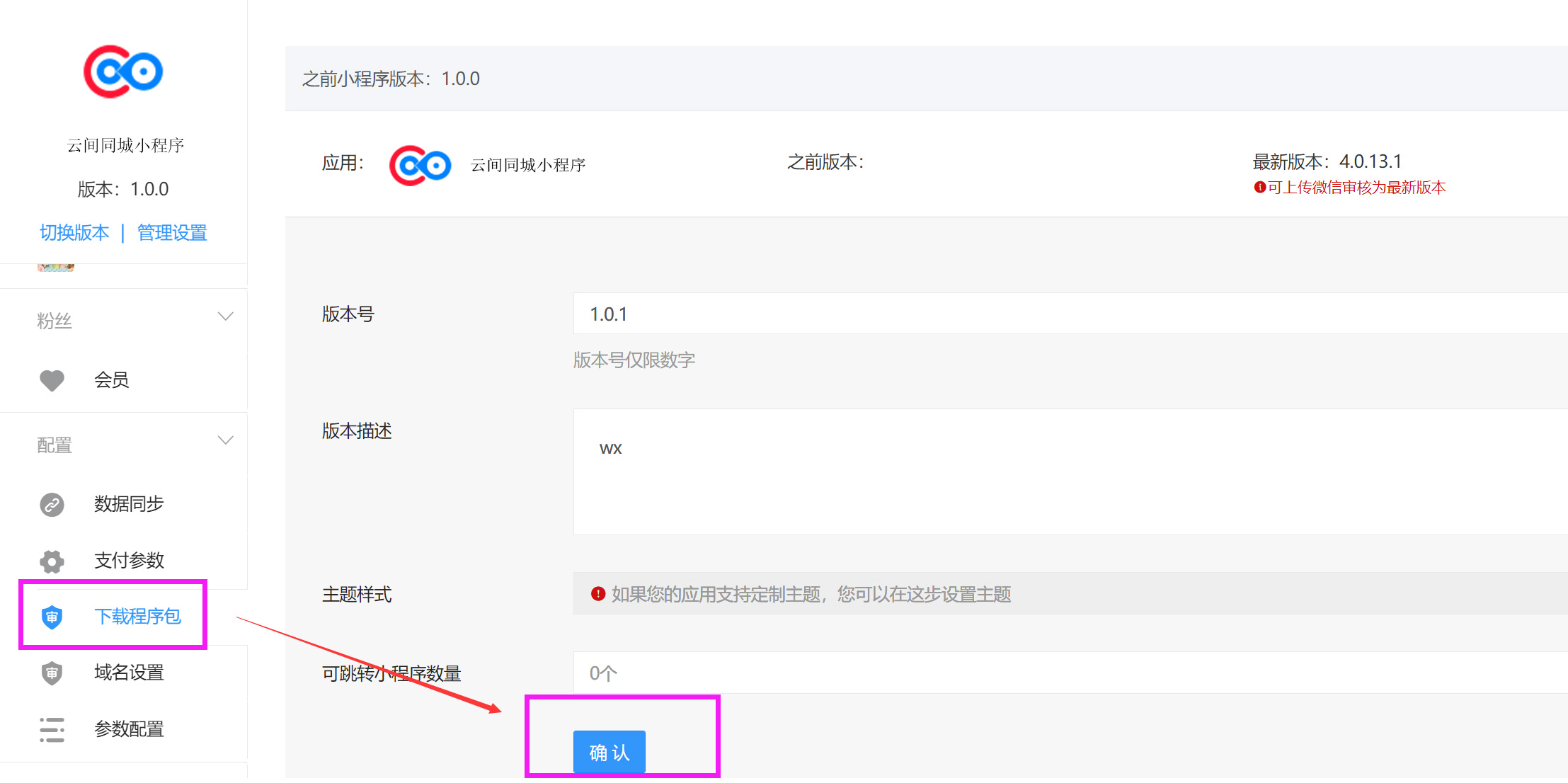Click the heart icon beside 会员

[x=52, y=380]
